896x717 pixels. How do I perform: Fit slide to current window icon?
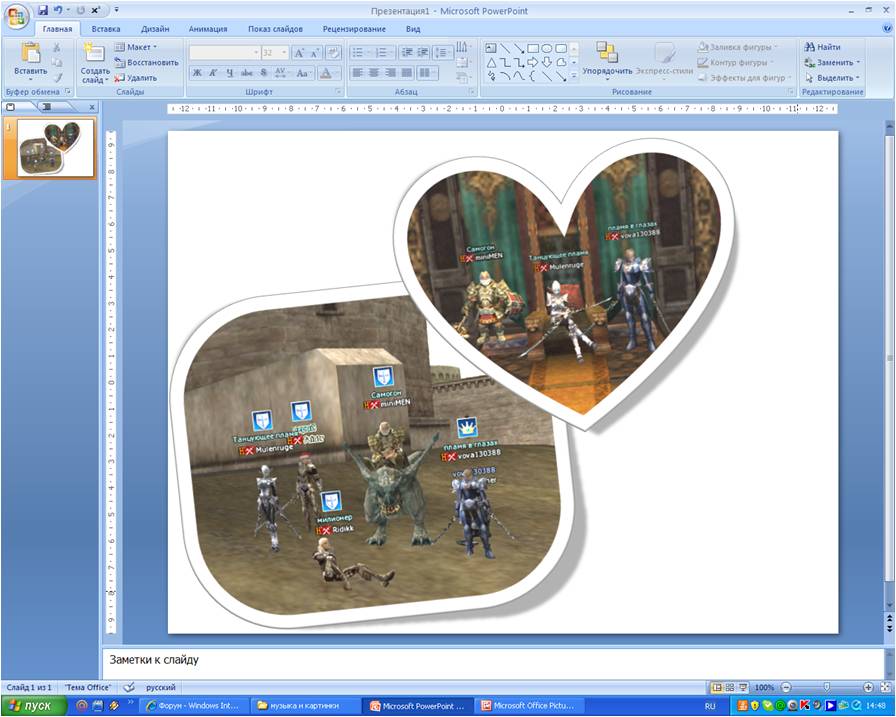click(x=886, y=687)
